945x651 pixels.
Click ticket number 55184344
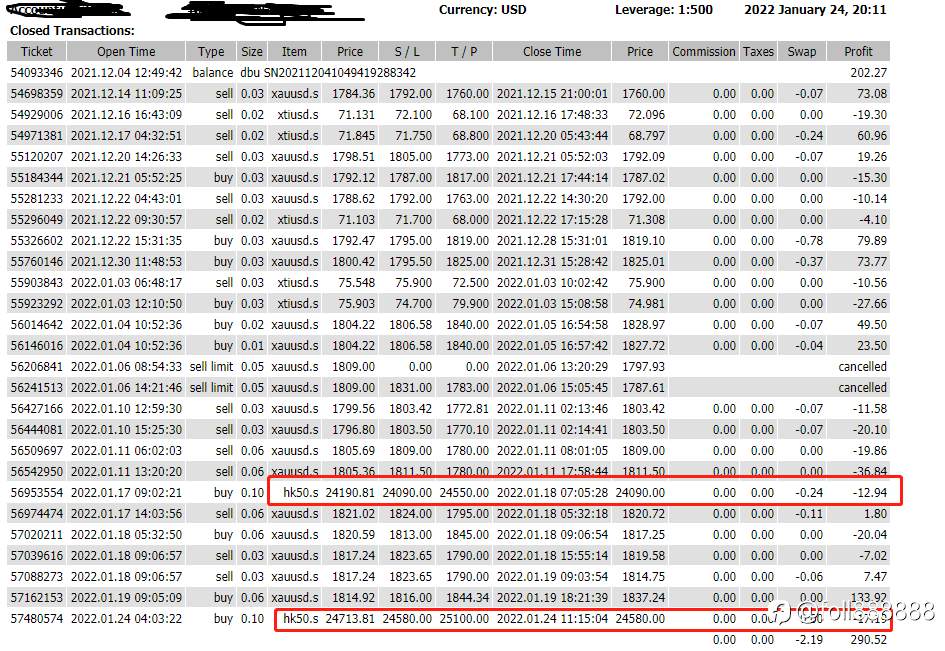coord(36,178)
